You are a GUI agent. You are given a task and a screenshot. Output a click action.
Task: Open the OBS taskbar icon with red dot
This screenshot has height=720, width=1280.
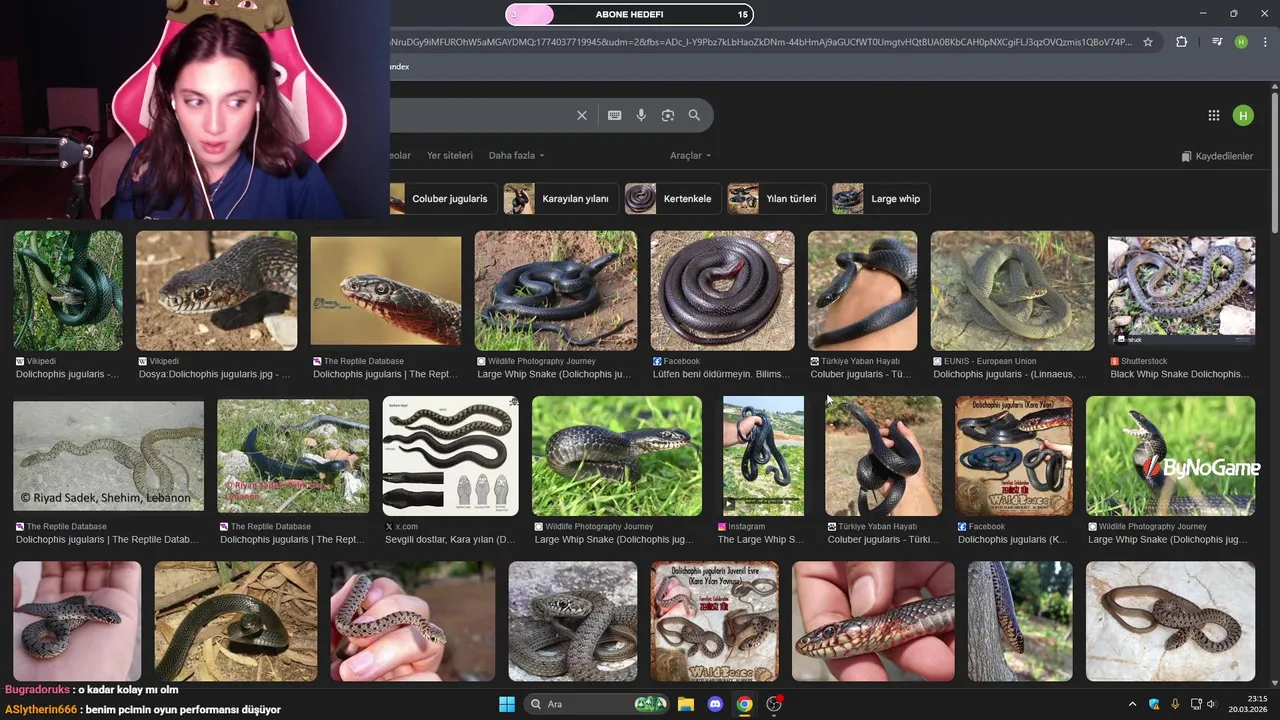pos(774,704)
